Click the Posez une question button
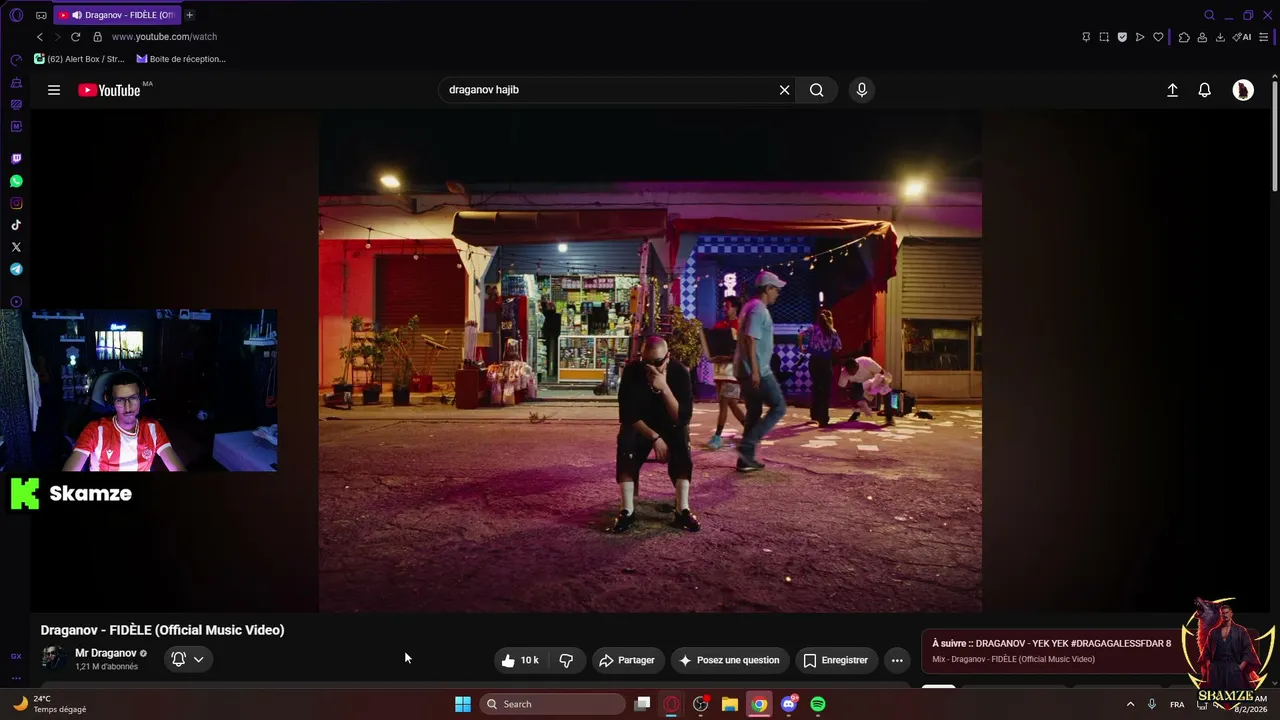The image size is (1280, 720). click(730, 660)
